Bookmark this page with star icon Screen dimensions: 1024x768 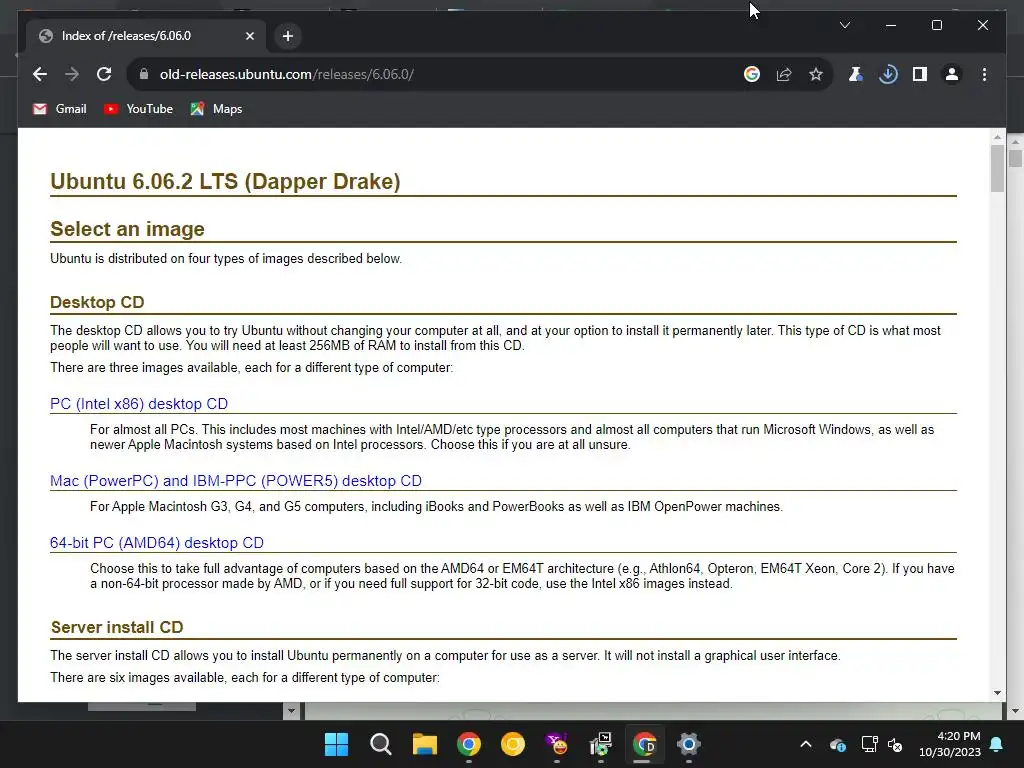816,74
